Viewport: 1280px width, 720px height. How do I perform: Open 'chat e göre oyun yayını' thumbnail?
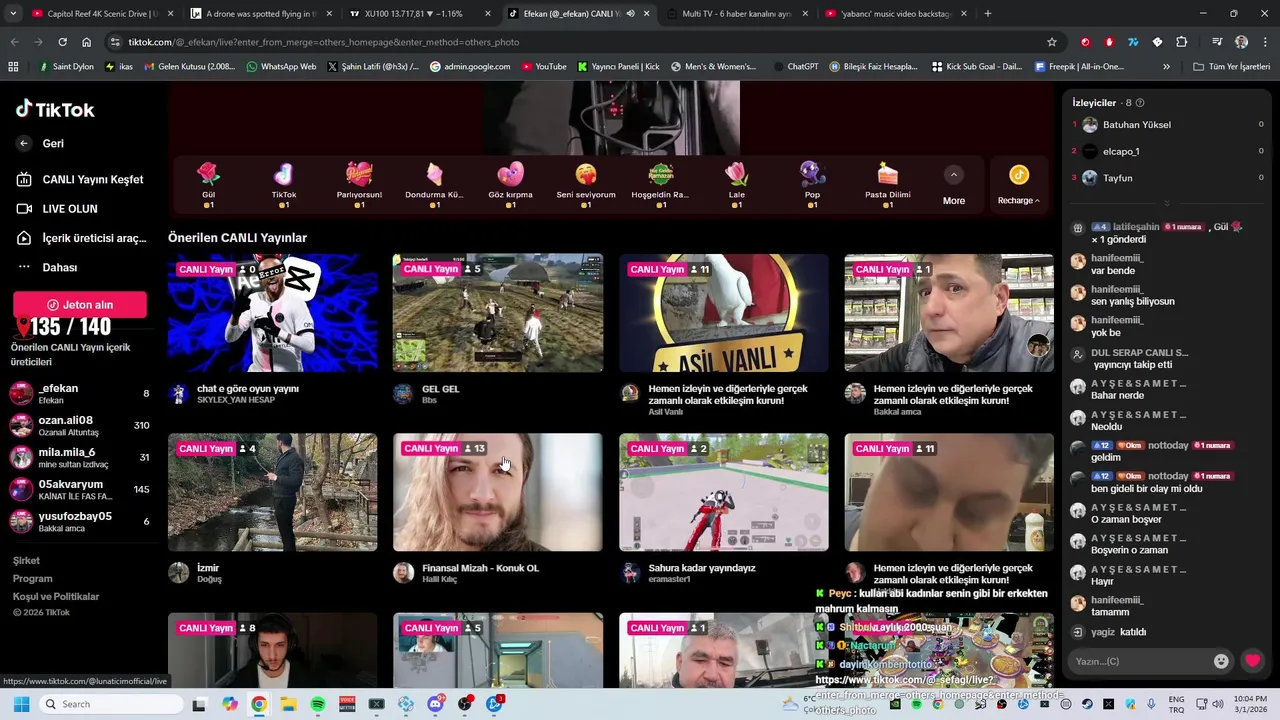tap(273, 313)
